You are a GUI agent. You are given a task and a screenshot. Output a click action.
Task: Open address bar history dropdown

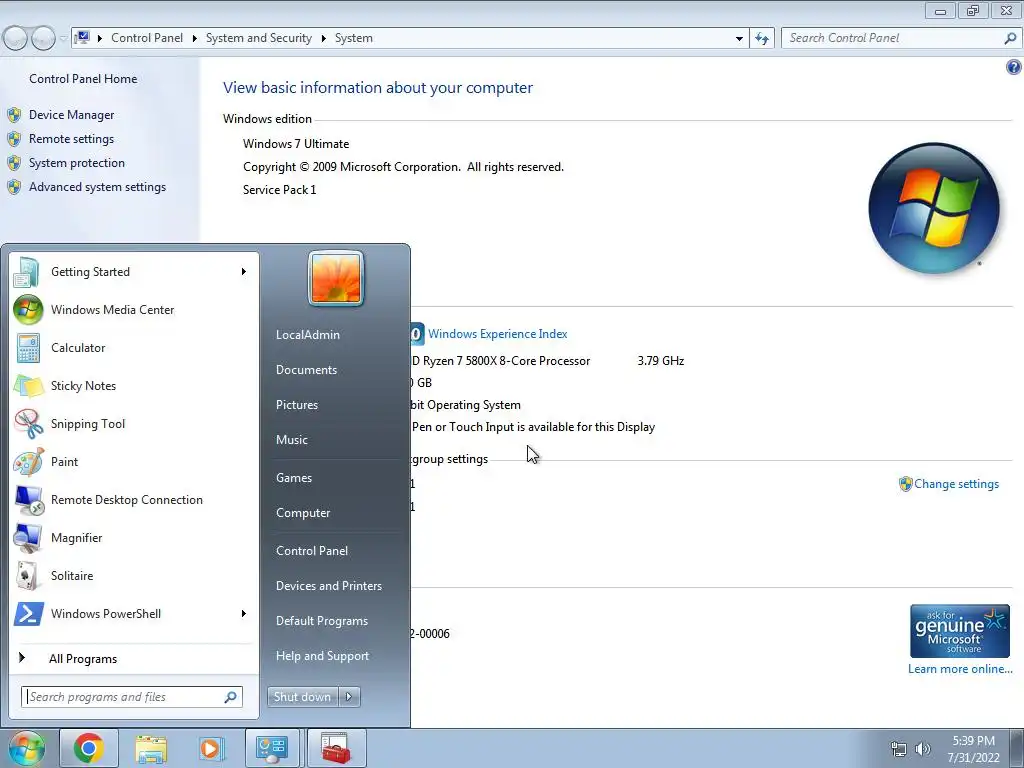click(739, 38)
